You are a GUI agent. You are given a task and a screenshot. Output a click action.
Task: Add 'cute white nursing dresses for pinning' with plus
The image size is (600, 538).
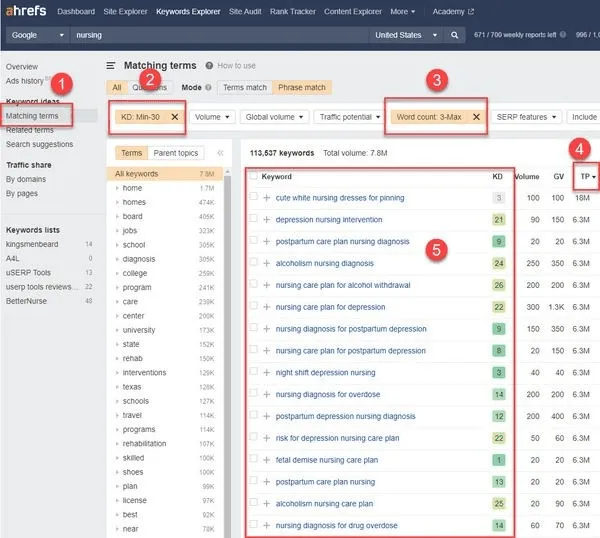coord(267,198)
